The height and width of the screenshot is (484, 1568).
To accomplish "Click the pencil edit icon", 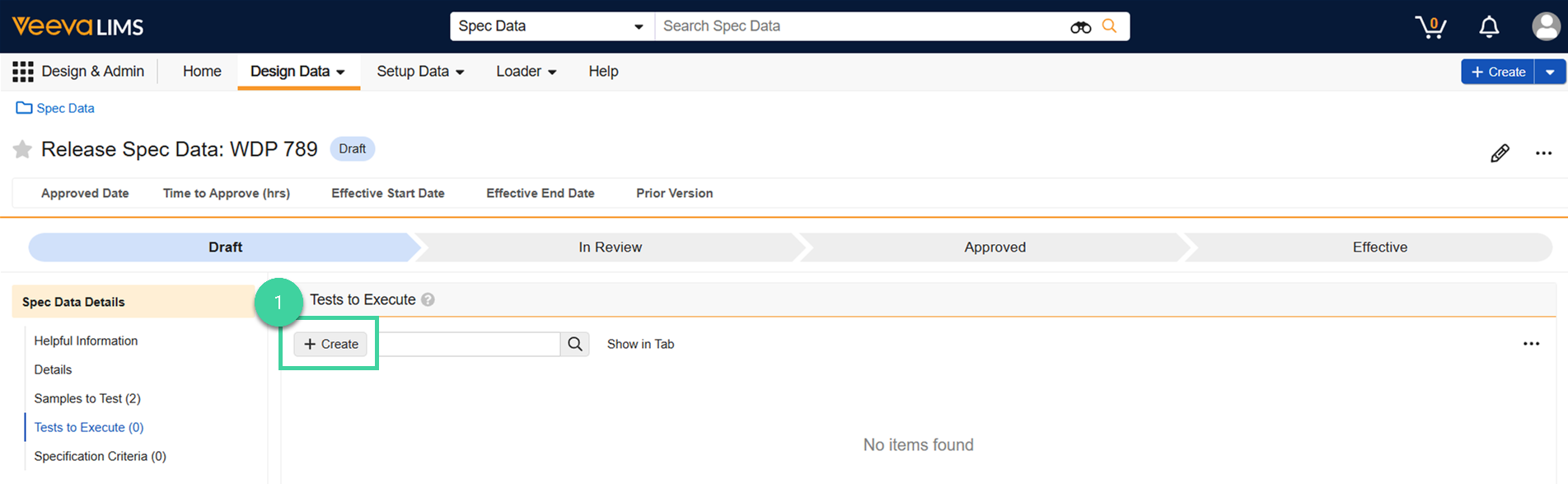I will point(1500,153).
